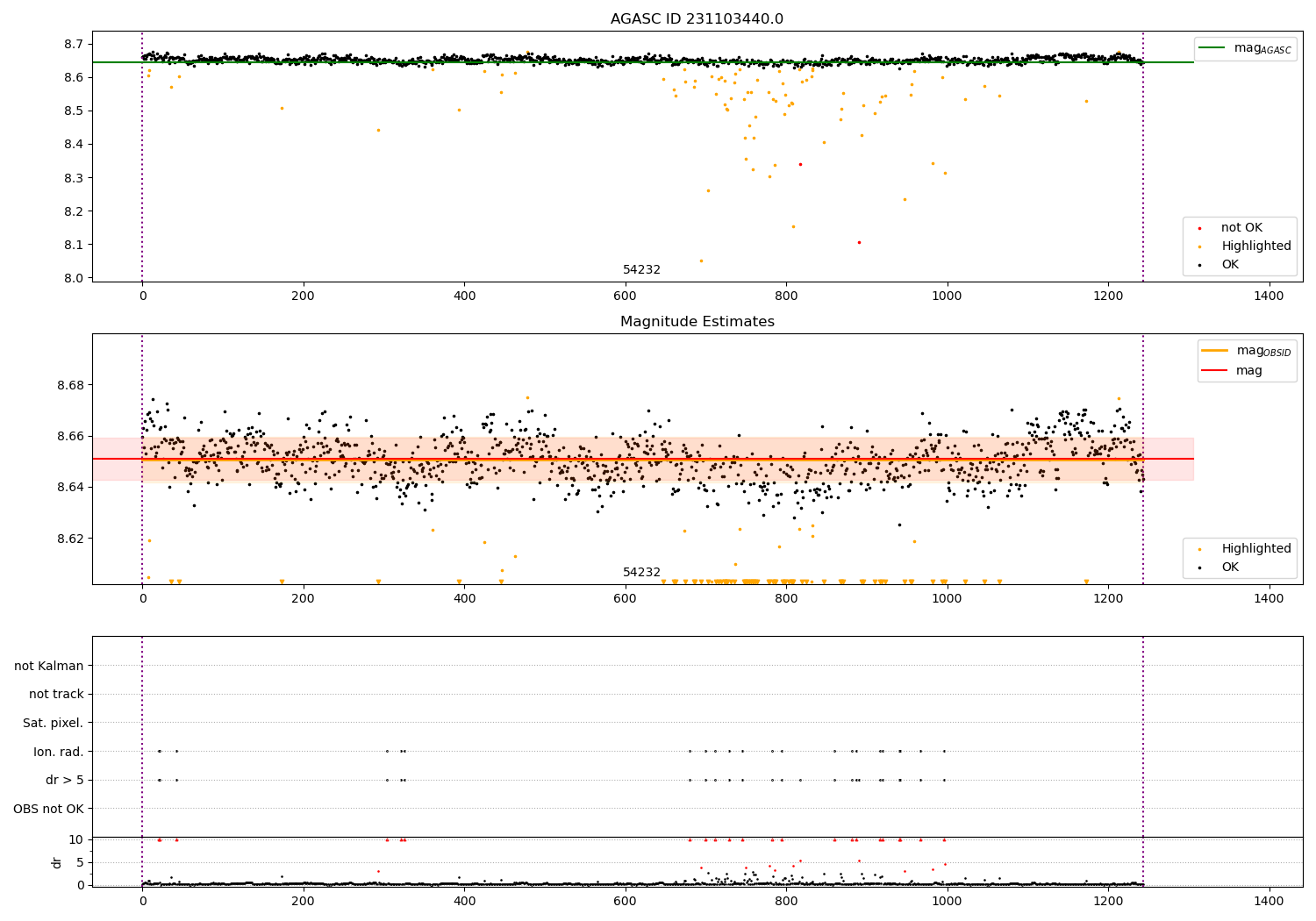Click the "400" x-tick under the bottom plot
This screenshot has height=921, width=1316.
tap(464, 902)
